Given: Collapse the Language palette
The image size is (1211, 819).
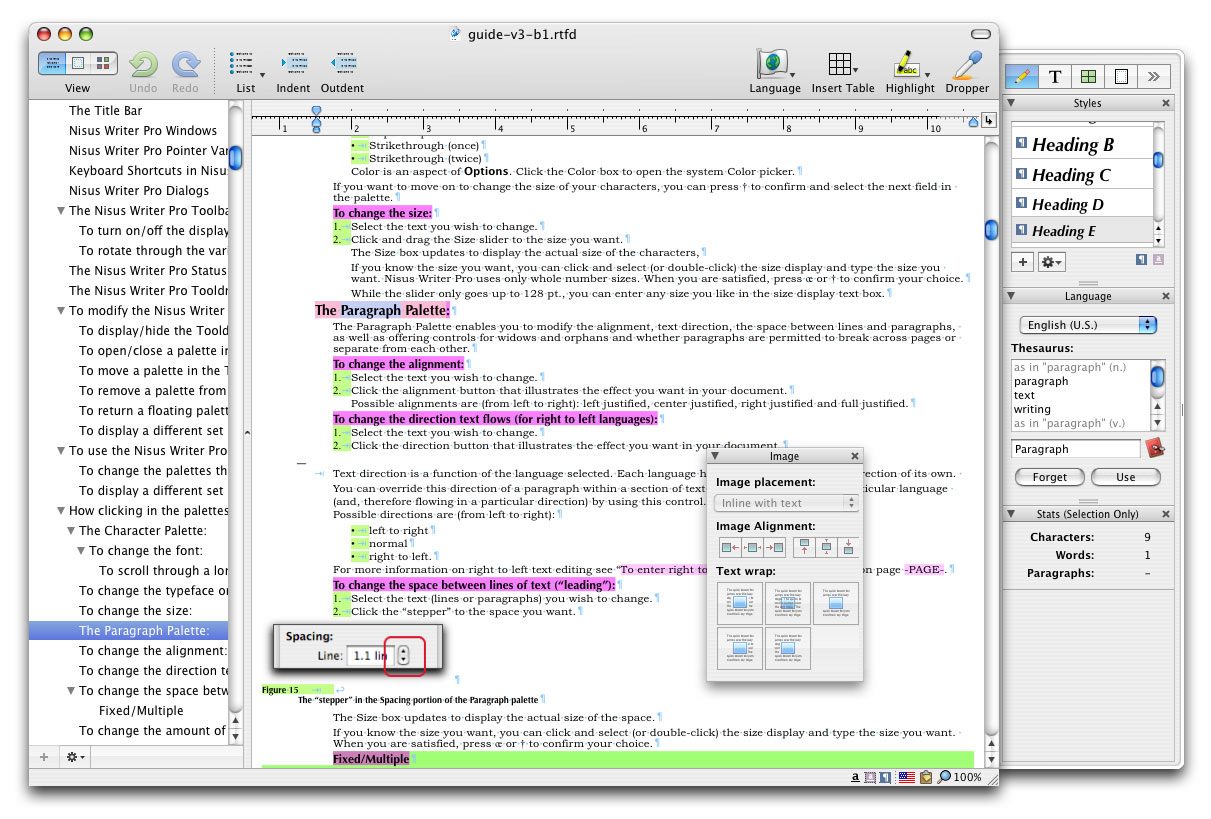Looking at the screenshot, I should [x=1011, y=296].
